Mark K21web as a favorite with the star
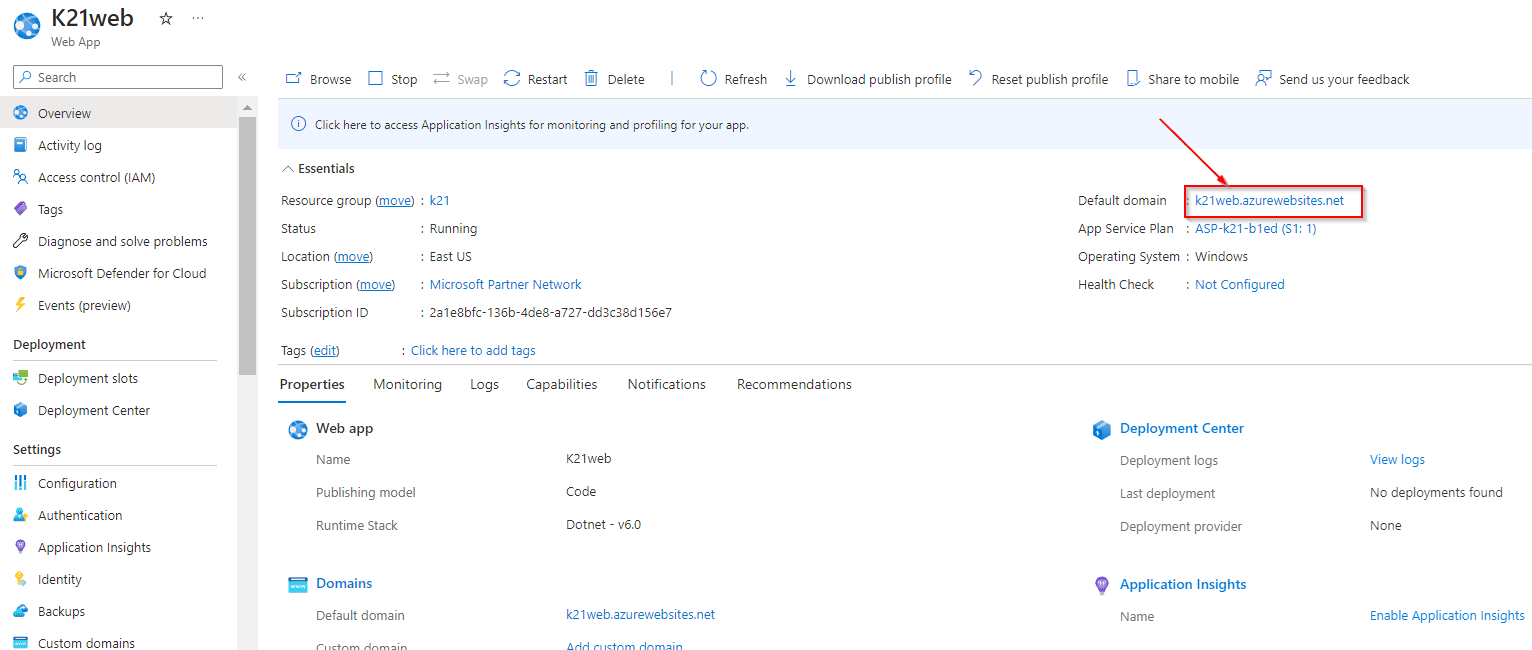This screenshot has width=1532, height=650. point(164,17)
